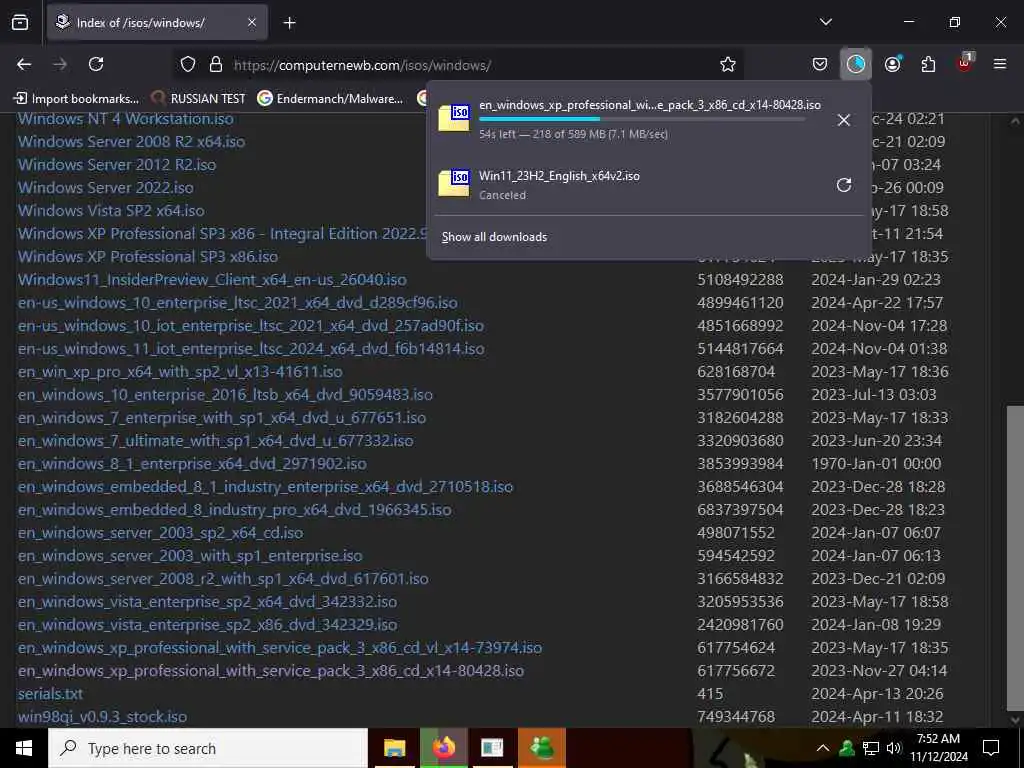Screen dimensions: 1024x768
Task: Open en_windows_10_enterprise_2016_ltsb iso link
Action: [225, 394]
